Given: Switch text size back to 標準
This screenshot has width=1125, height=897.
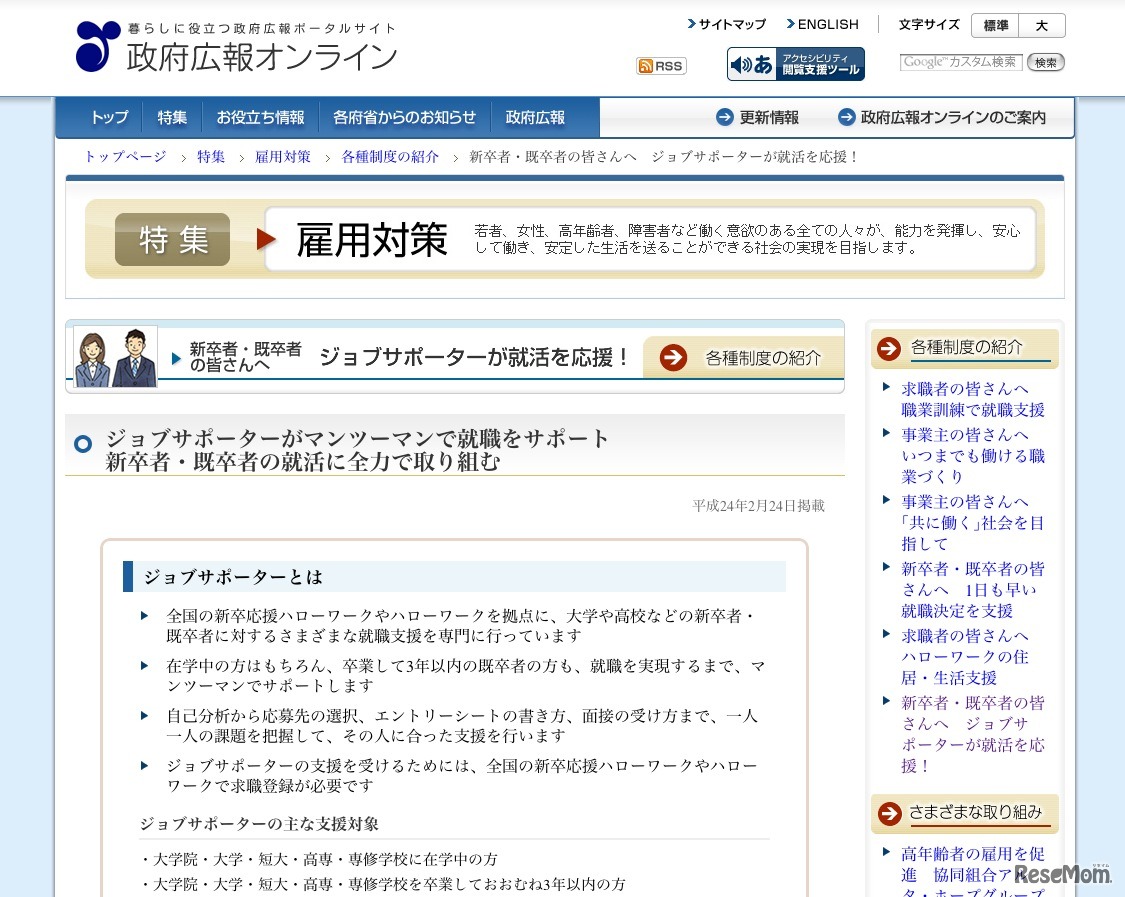Looking at the screenshot, I should (x=993, y=25).
